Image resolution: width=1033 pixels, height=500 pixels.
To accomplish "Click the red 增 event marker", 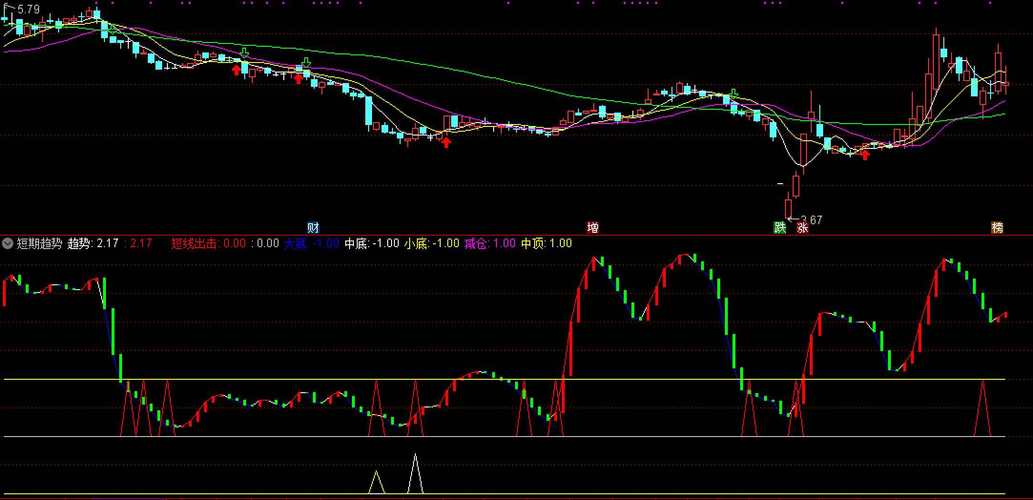I will click(x=593, y=227).
